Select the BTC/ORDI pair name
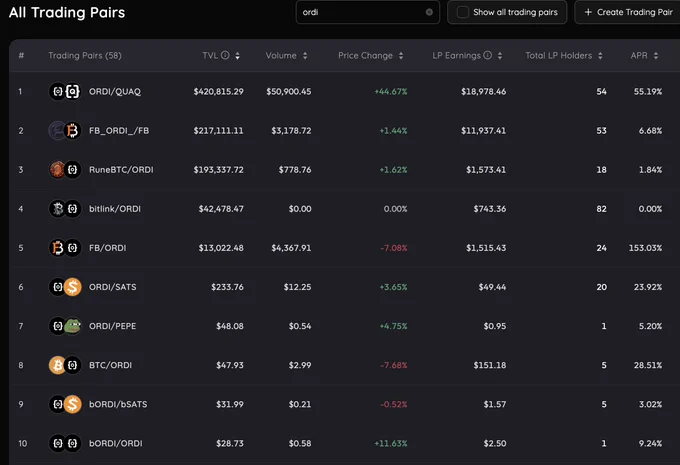This screenshot has height=465, width=680. tap(111, 365)
